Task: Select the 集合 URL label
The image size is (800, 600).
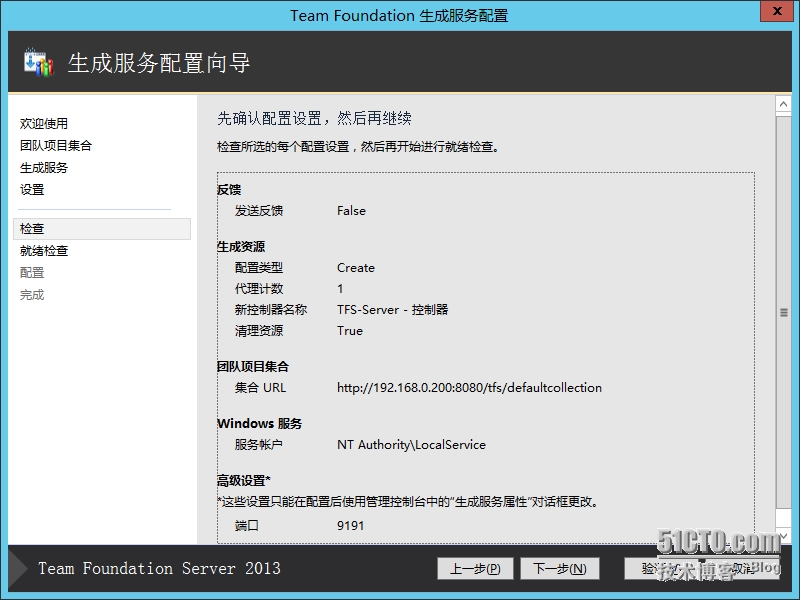Action: coord(260,388)
